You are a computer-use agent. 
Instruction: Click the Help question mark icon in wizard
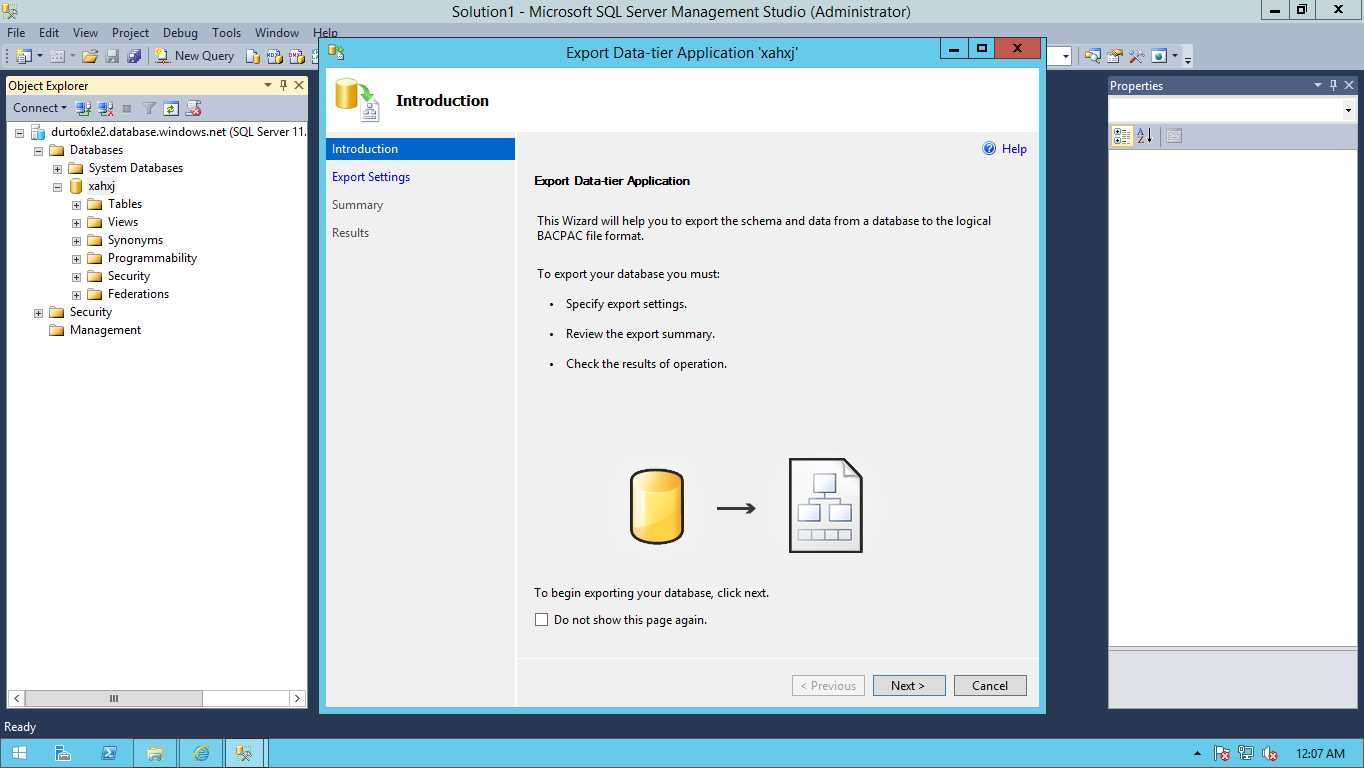point(989,149)
